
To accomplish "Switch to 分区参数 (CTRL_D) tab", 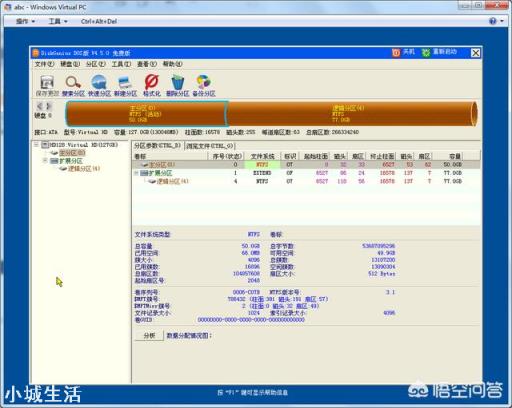I will click(x=157, y=146).
